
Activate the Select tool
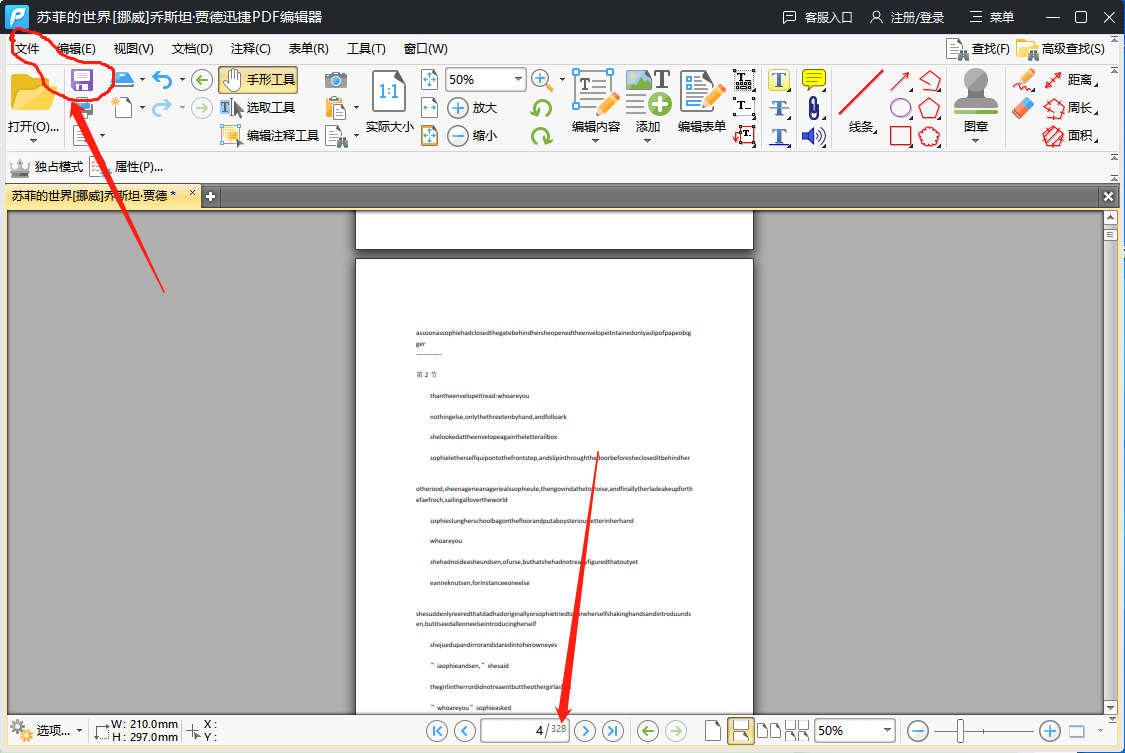[258, 108]
